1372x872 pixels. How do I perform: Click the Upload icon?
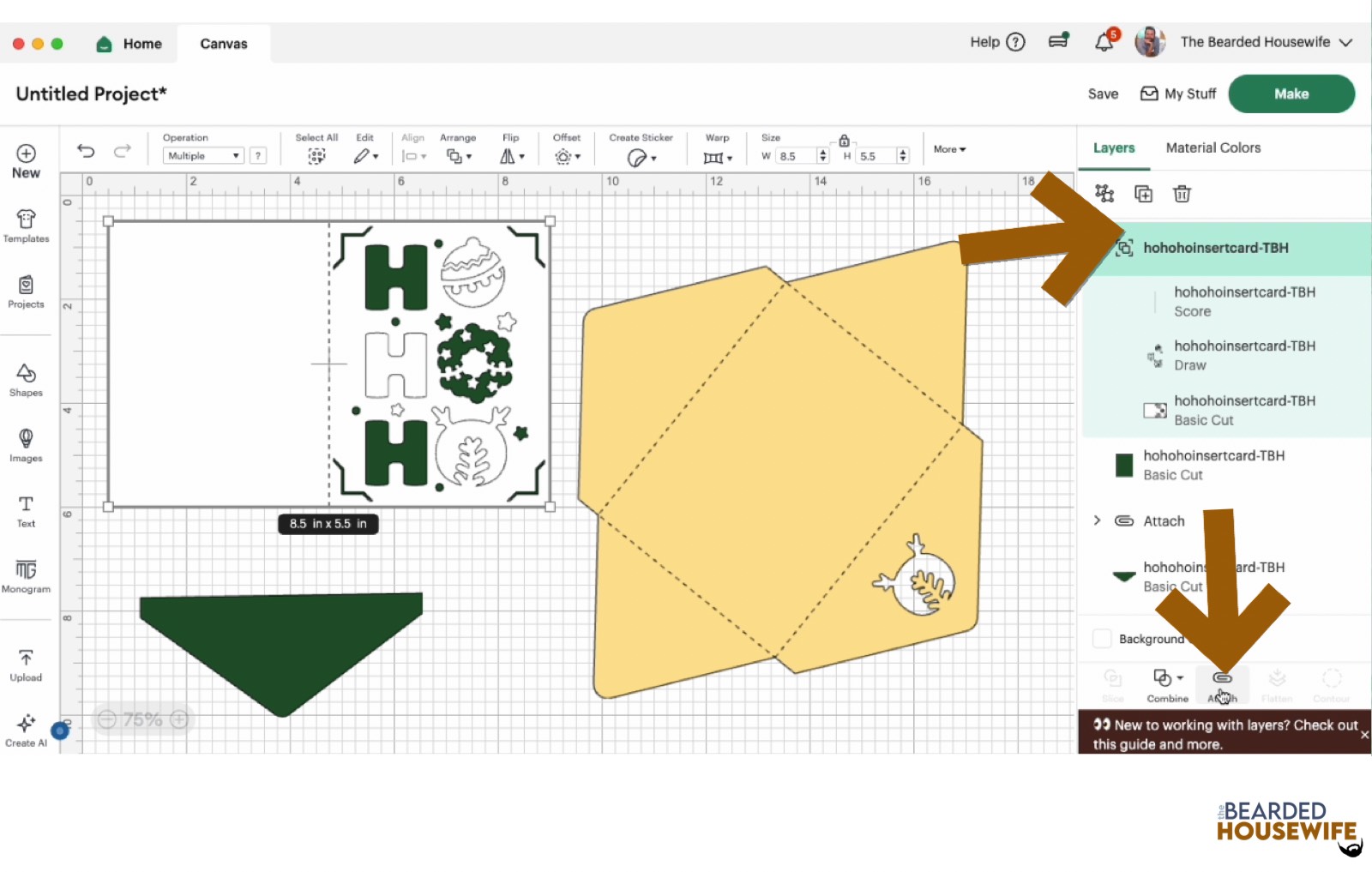(x=26, y=665)
